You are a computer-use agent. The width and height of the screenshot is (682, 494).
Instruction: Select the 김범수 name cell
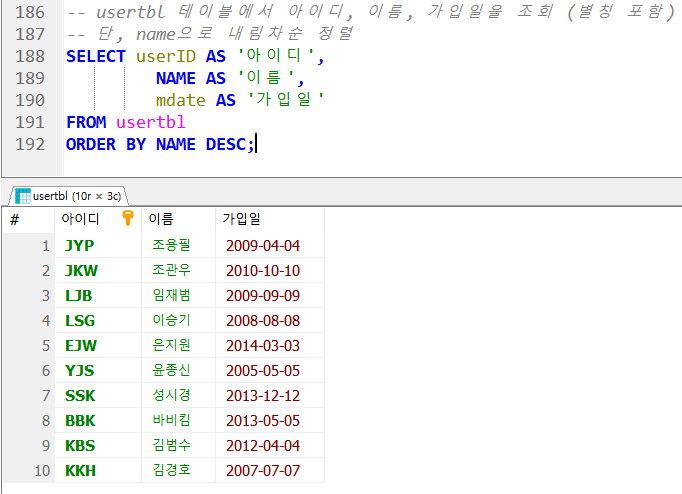(178, 445)
